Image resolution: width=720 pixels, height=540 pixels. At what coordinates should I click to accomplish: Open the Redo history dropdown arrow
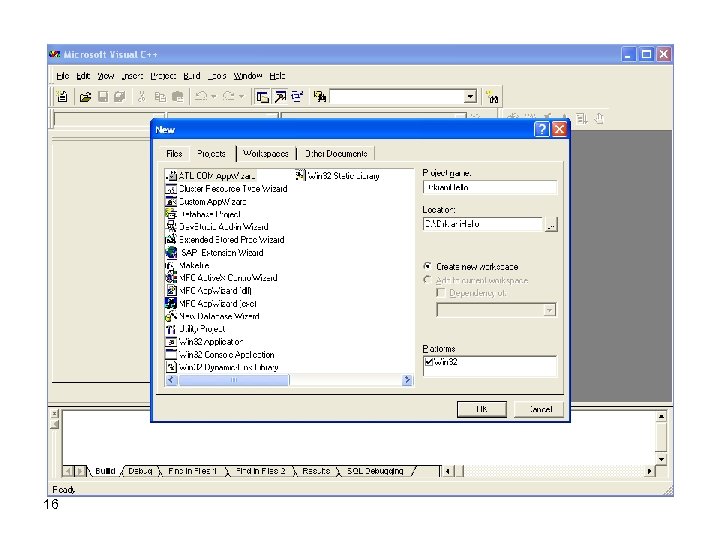coord(242,96)
